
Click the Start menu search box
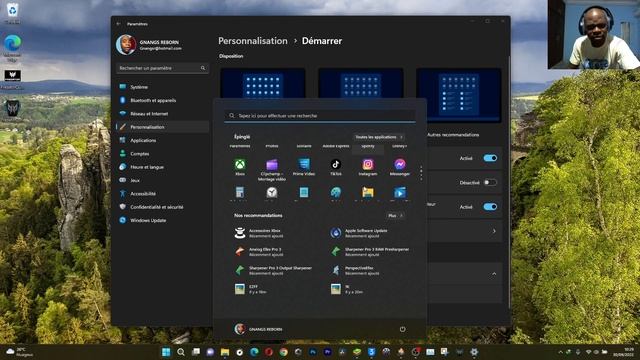pyautogui.click(x=320, y=116)
